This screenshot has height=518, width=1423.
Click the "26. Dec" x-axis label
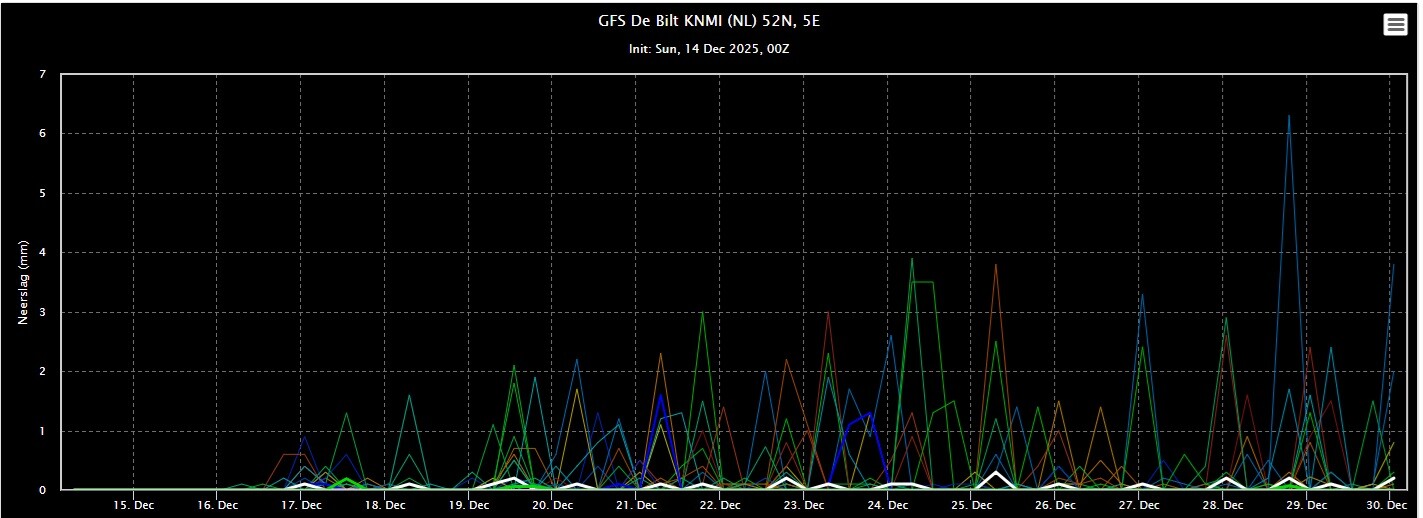coord(1056,507)
